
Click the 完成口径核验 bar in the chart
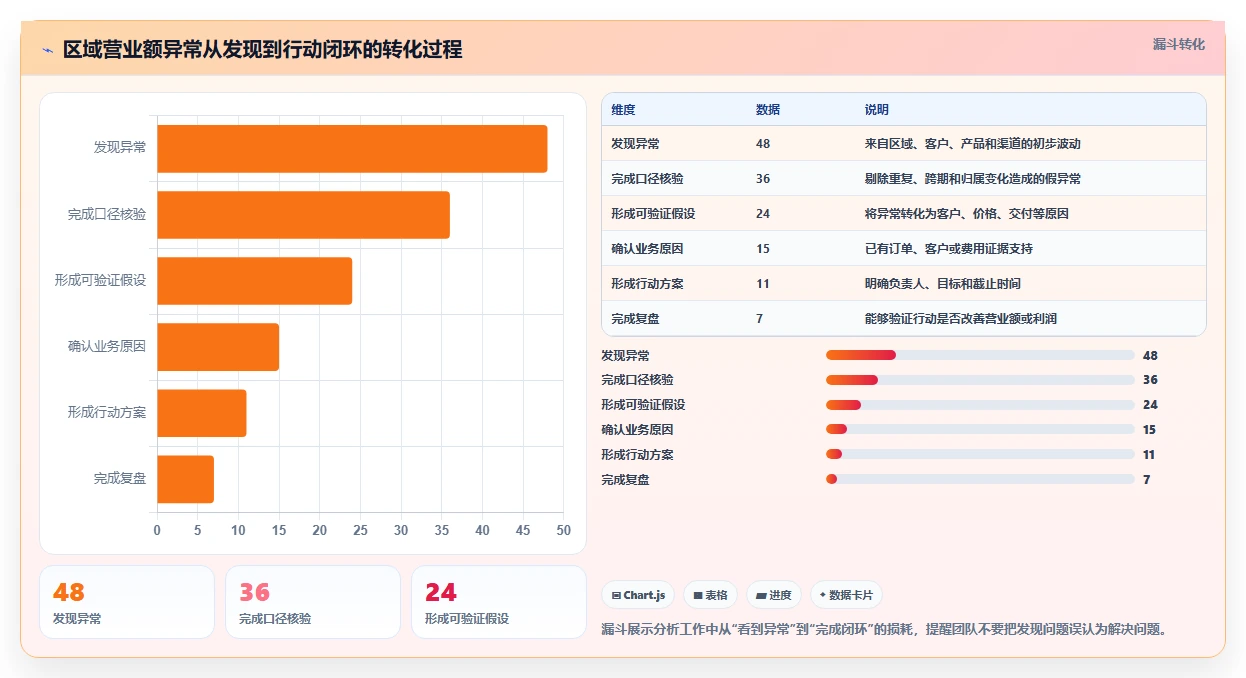303,214
